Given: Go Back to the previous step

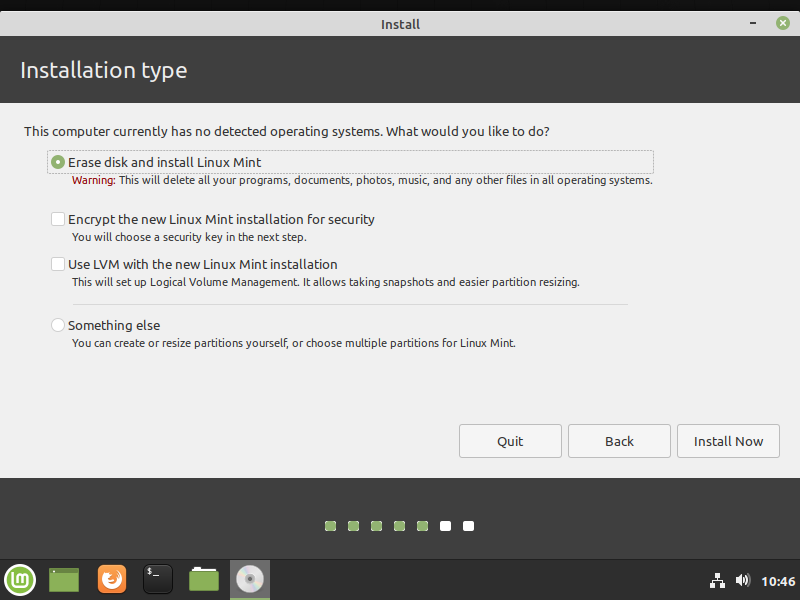Looking at the screenshot, I should coord(619,441).
